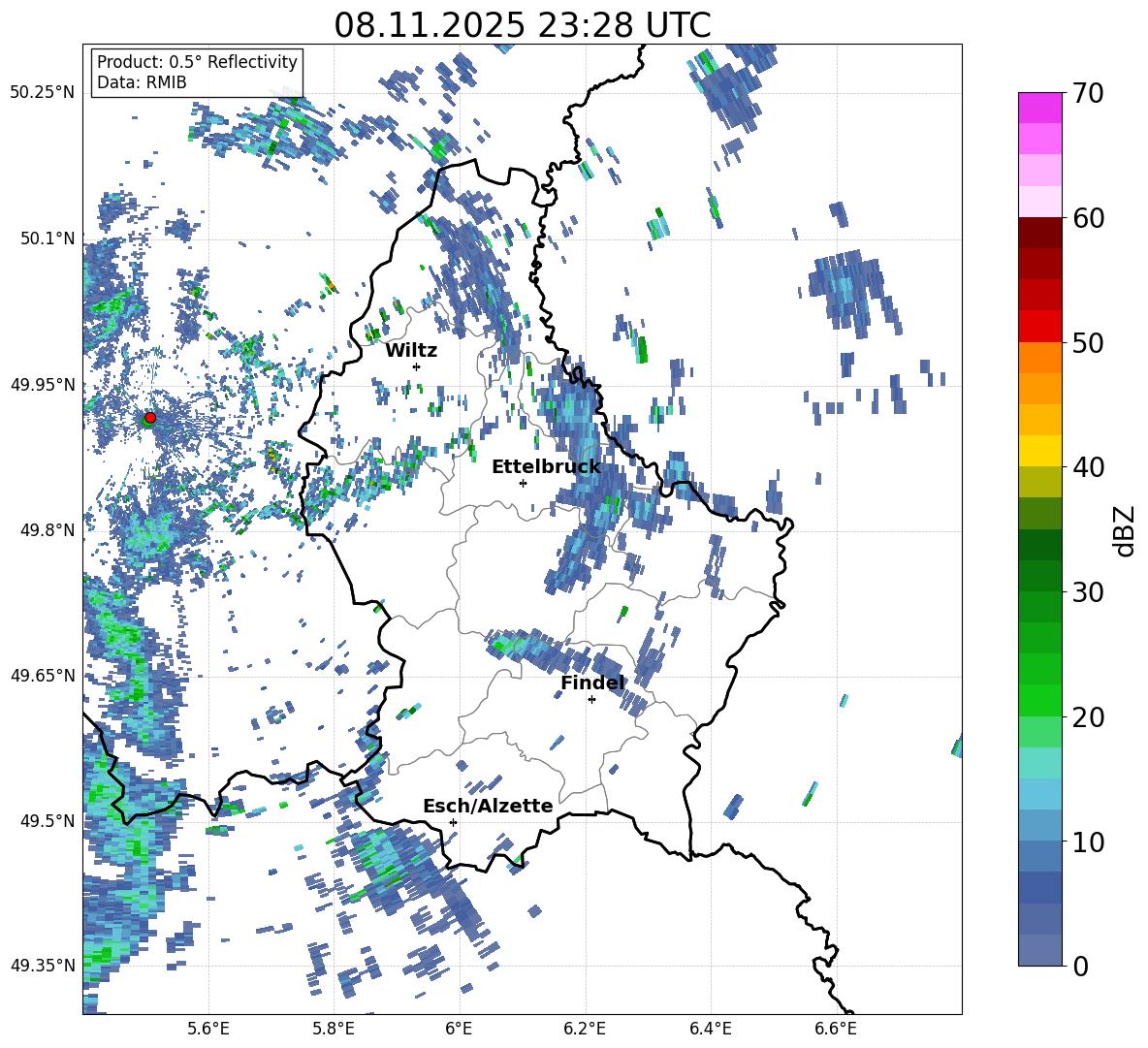Image resolution: width=1148 pixels, height=1048 pixels.
Task: Click the Ettelbruck cross marker
Action: click(523, 483)
